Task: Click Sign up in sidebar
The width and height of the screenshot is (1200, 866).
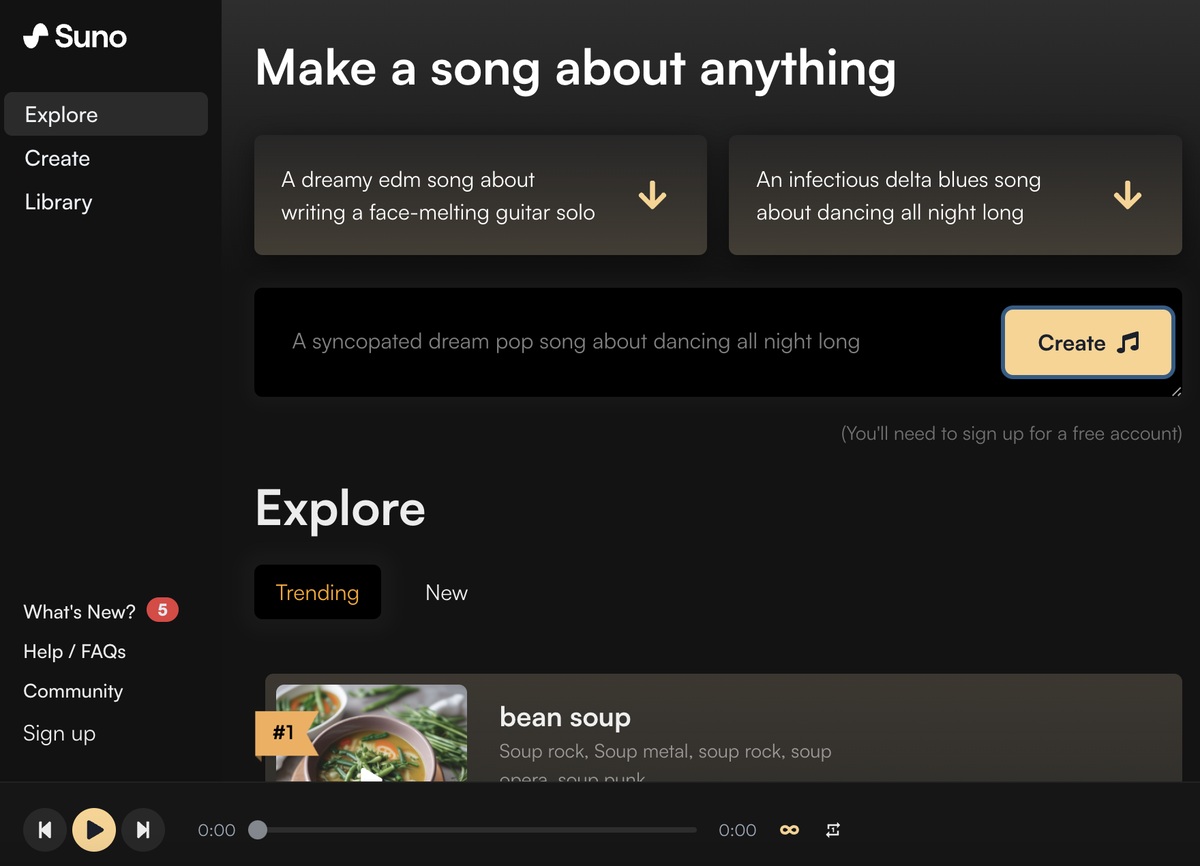Action: (x=59, y=733)
